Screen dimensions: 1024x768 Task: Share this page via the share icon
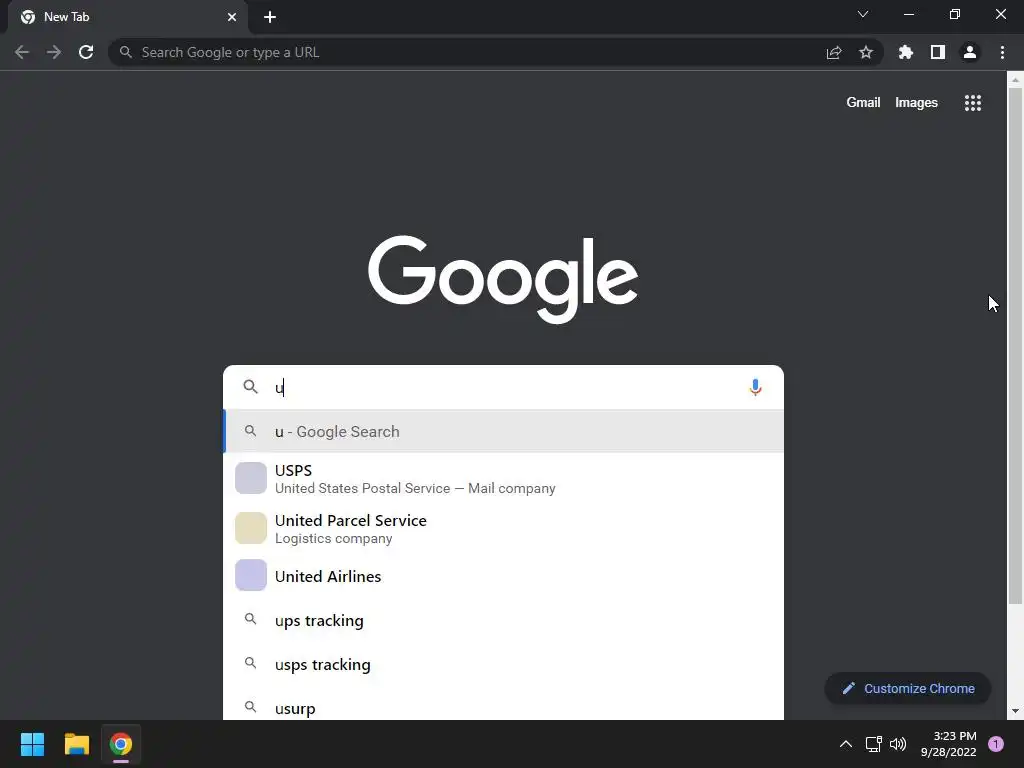point(834,52)
